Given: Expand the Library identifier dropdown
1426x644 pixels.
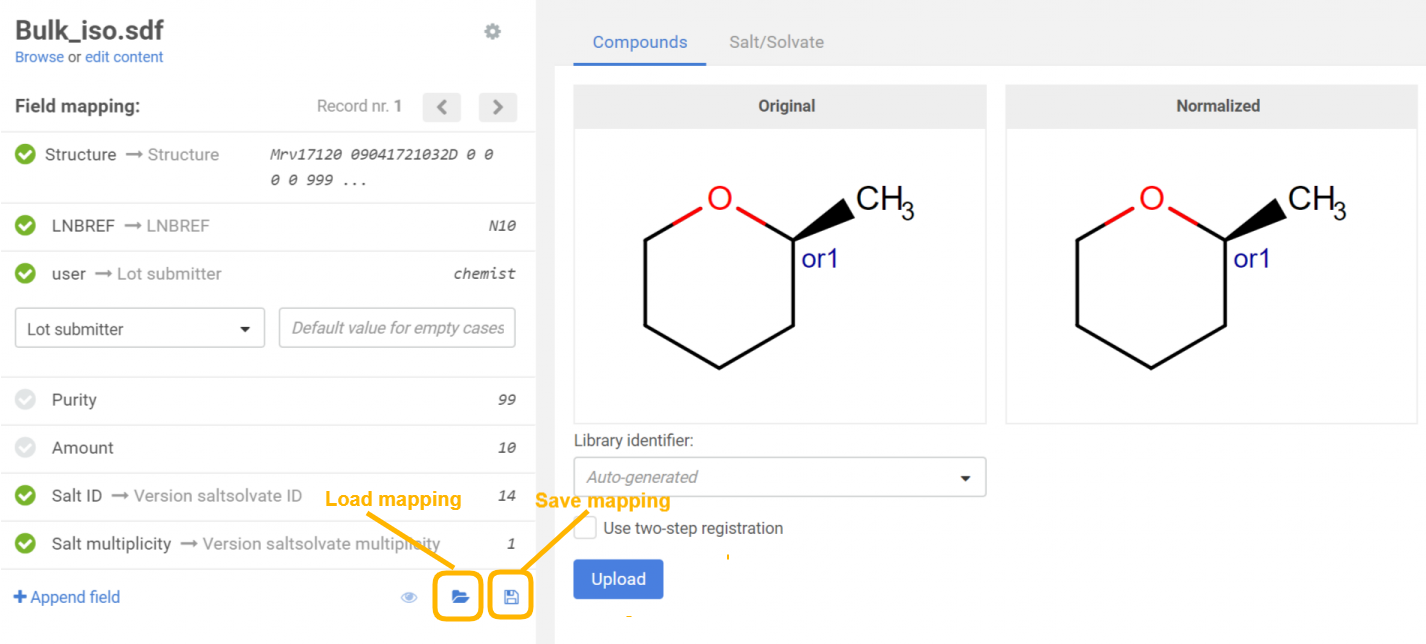Looking at the screenshot, I should [x=779, y=477].
